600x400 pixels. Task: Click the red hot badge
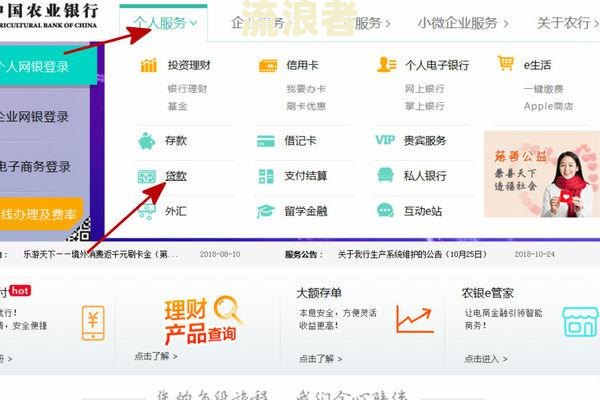[20, 291]
